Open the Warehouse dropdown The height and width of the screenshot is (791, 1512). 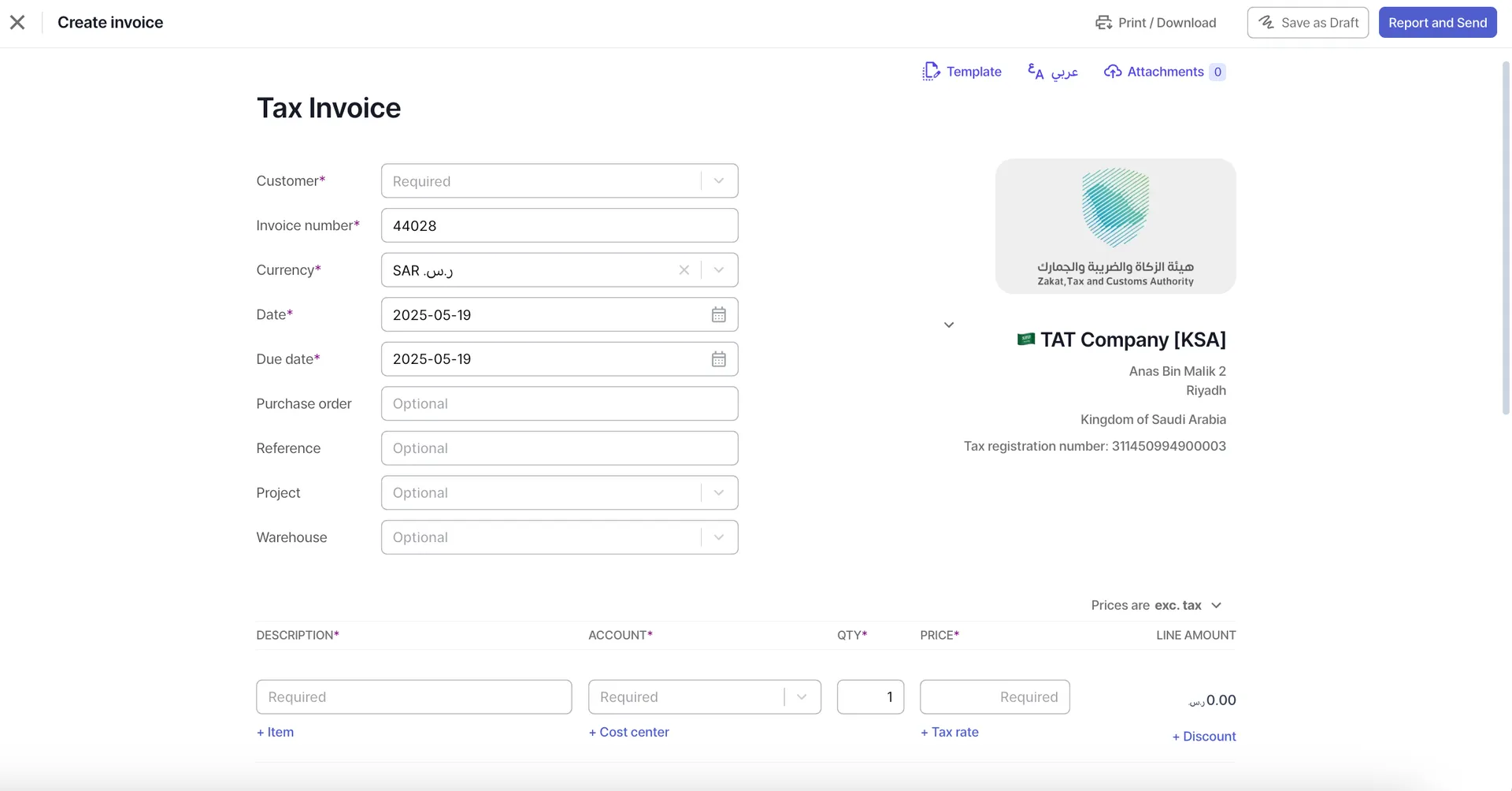coord(717,537)
